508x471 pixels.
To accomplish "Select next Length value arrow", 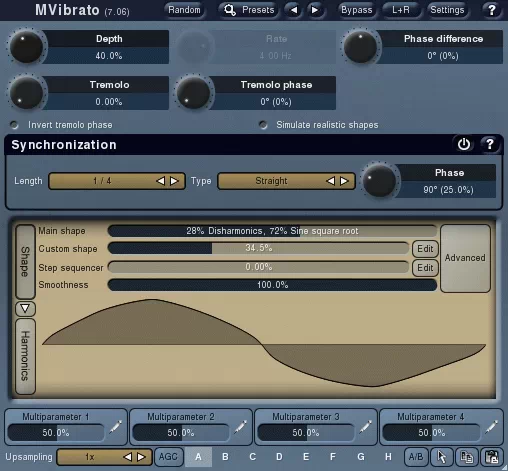I will point(174,181).
